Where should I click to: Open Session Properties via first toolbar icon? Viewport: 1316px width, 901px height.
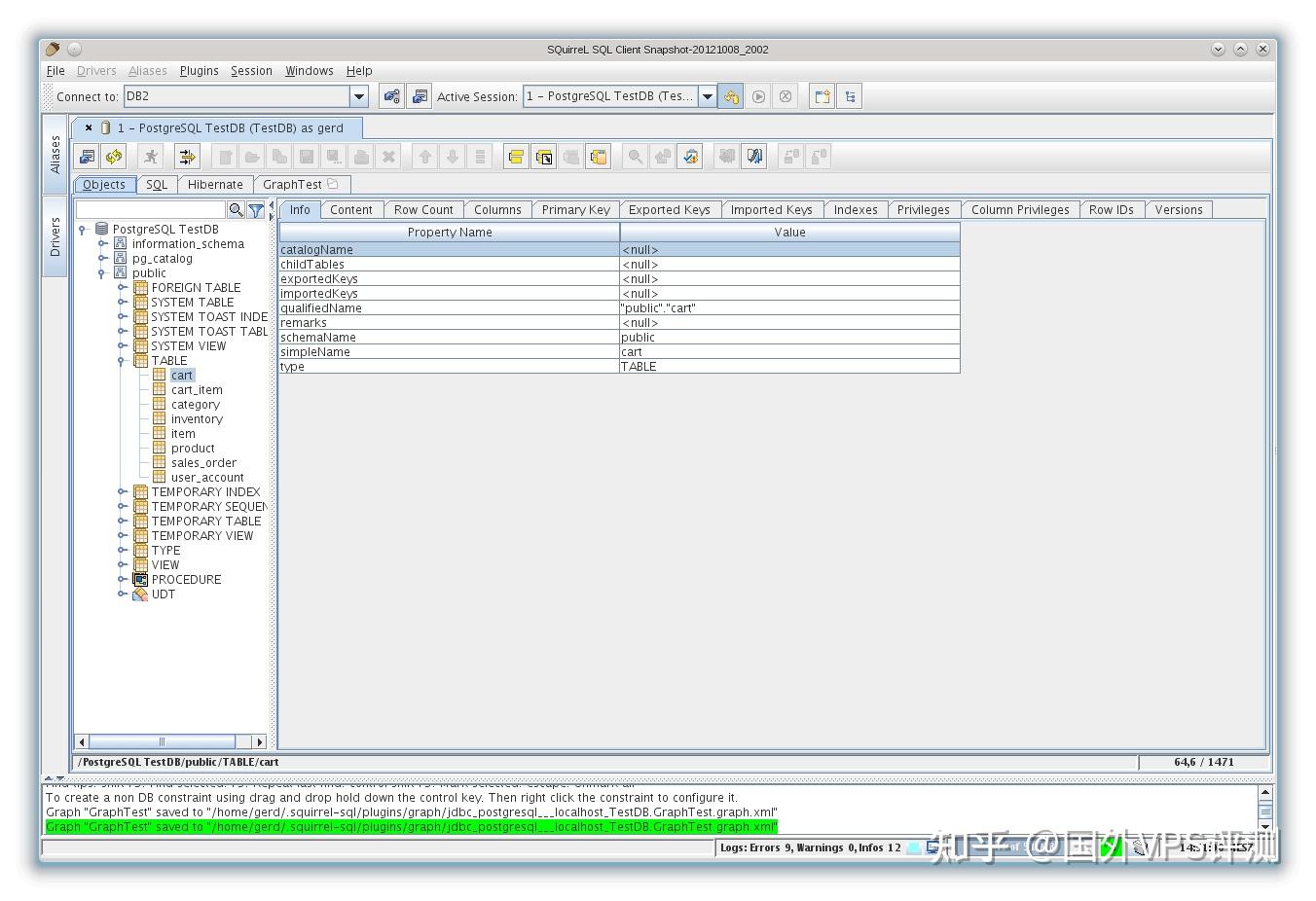[85, 156]
